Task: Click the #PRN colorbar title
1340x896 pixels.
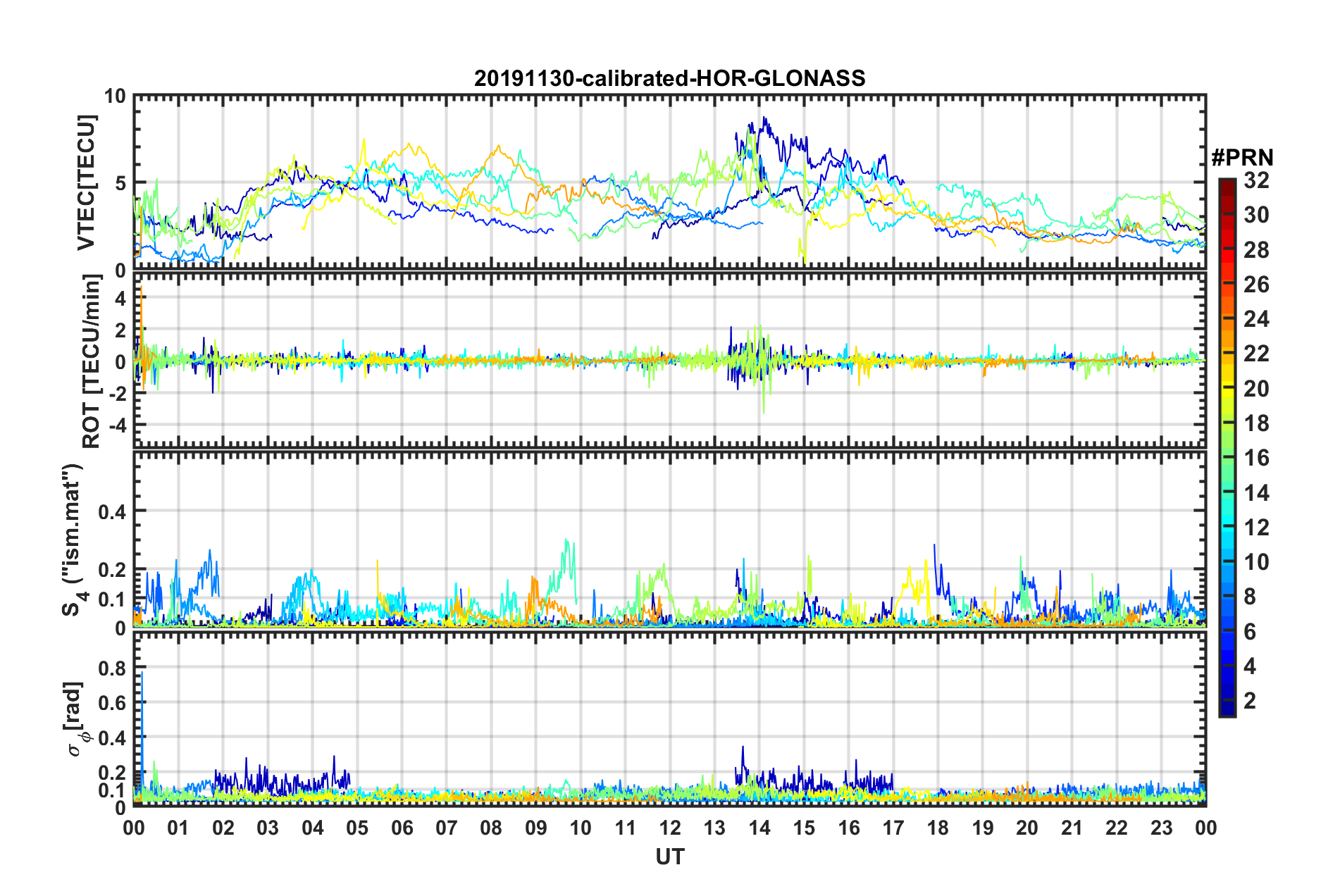Action: 1242,158
